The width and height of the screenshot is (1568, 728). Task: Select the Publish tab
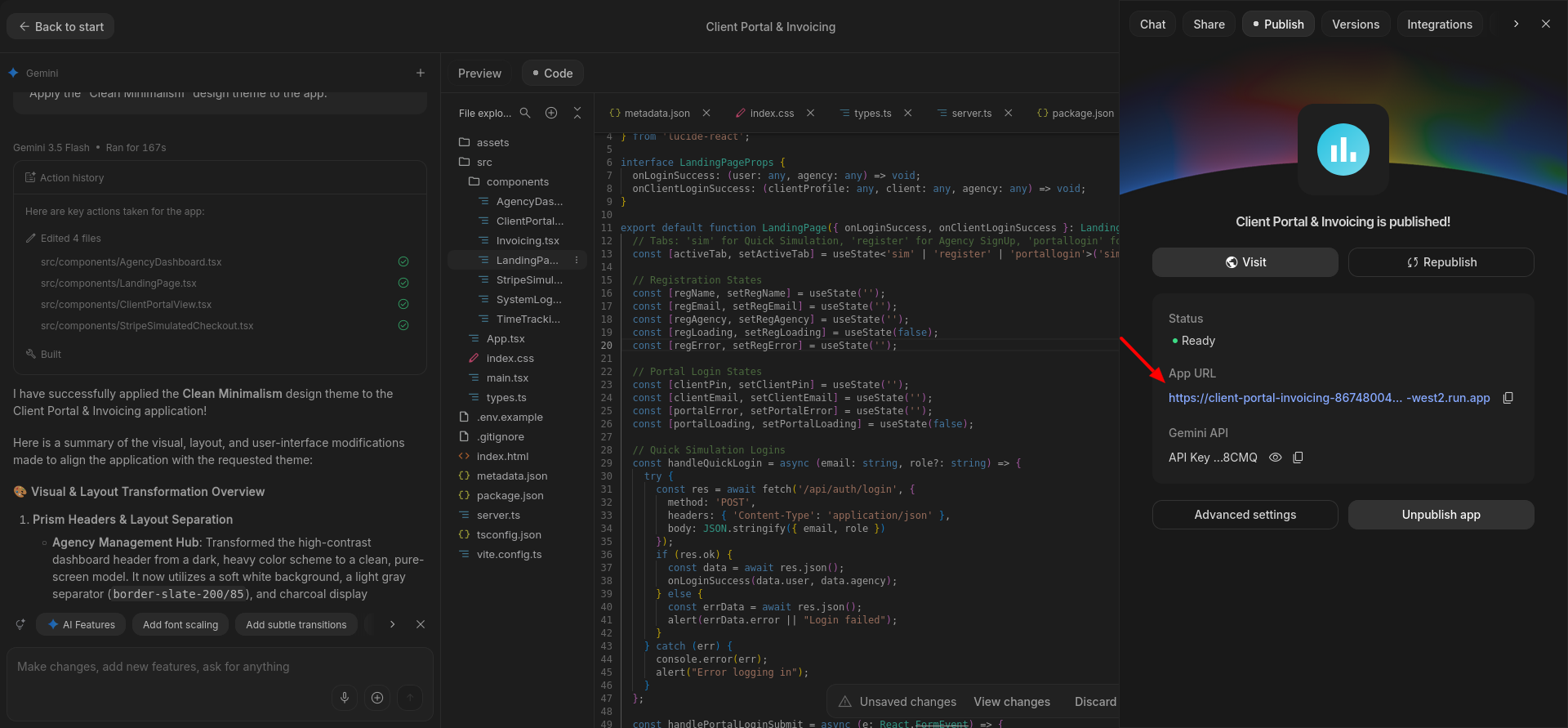click(1279, 25)
